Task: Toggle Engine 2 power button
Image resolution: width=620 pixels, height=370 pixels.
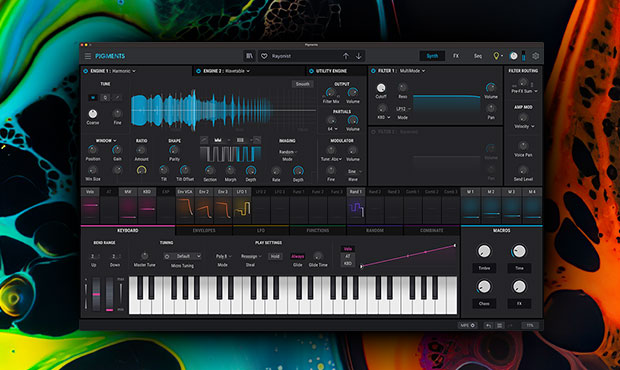Action: (198, 71)
